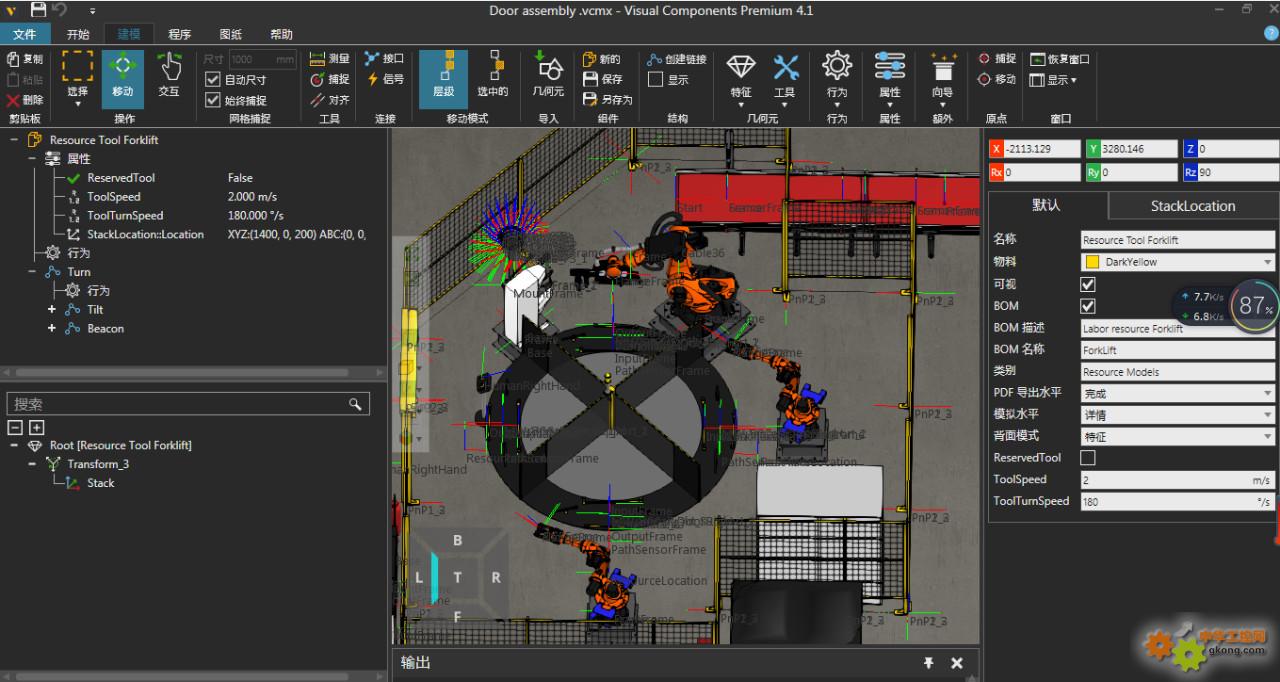
Task: Open the StackLocation properties tab
Action: (1193, 206)
